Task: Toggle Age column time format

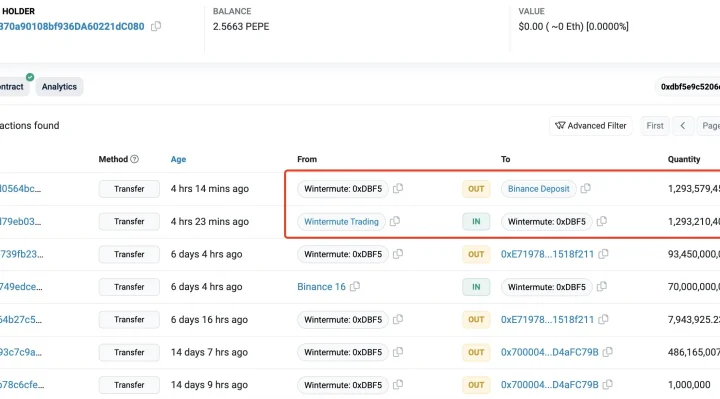Action: tap(178, 159)
